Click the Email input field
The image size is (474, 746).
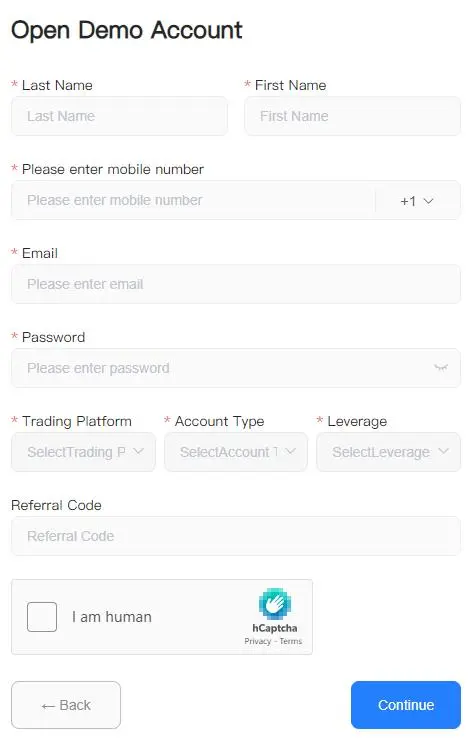pos(236,284)
